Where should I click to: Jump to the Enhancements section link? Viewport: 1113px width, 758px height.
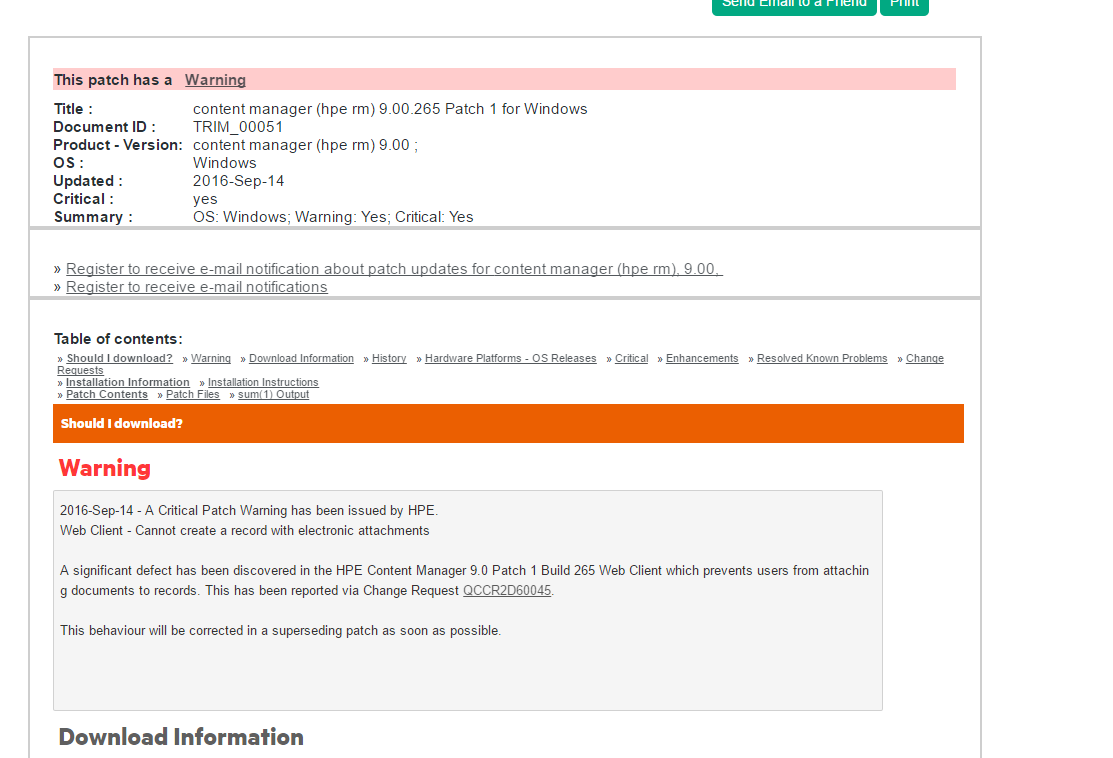(702, 358)
